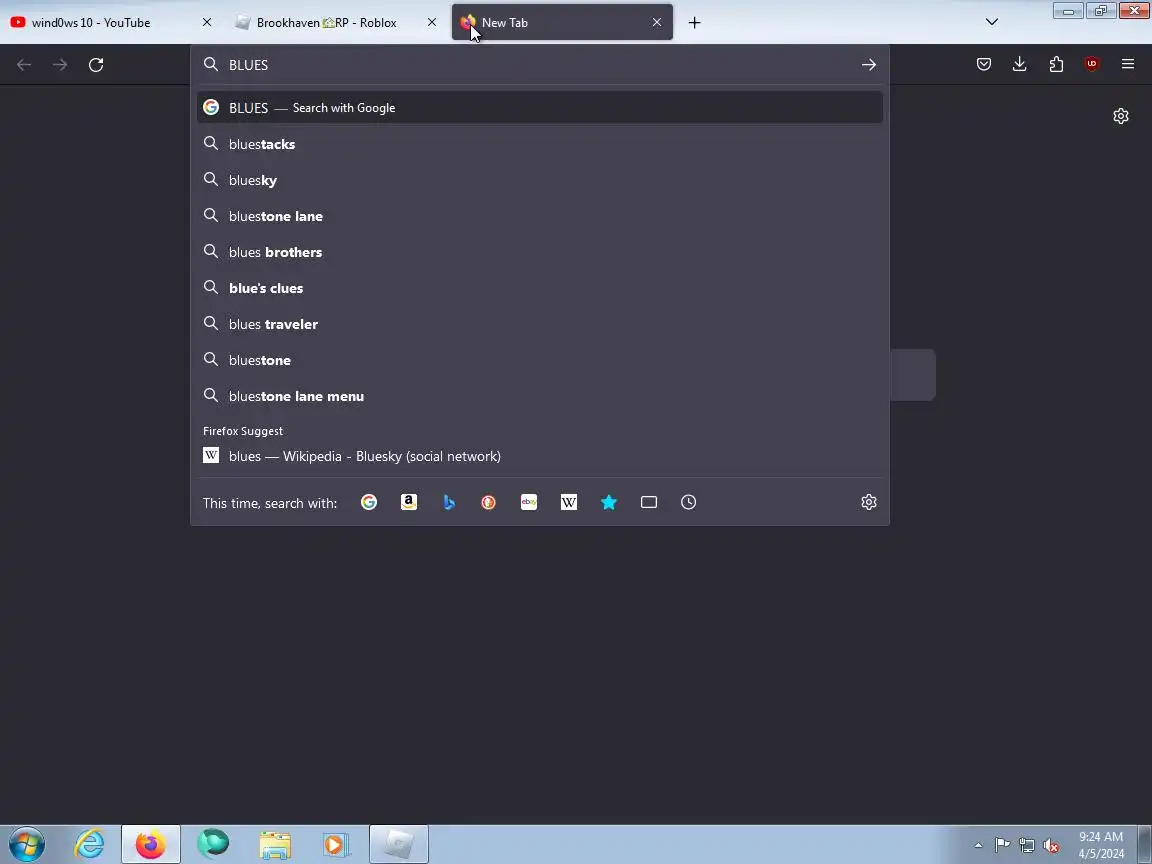
Task: Go back with the back arrow
Action: [x=24, y=65]
